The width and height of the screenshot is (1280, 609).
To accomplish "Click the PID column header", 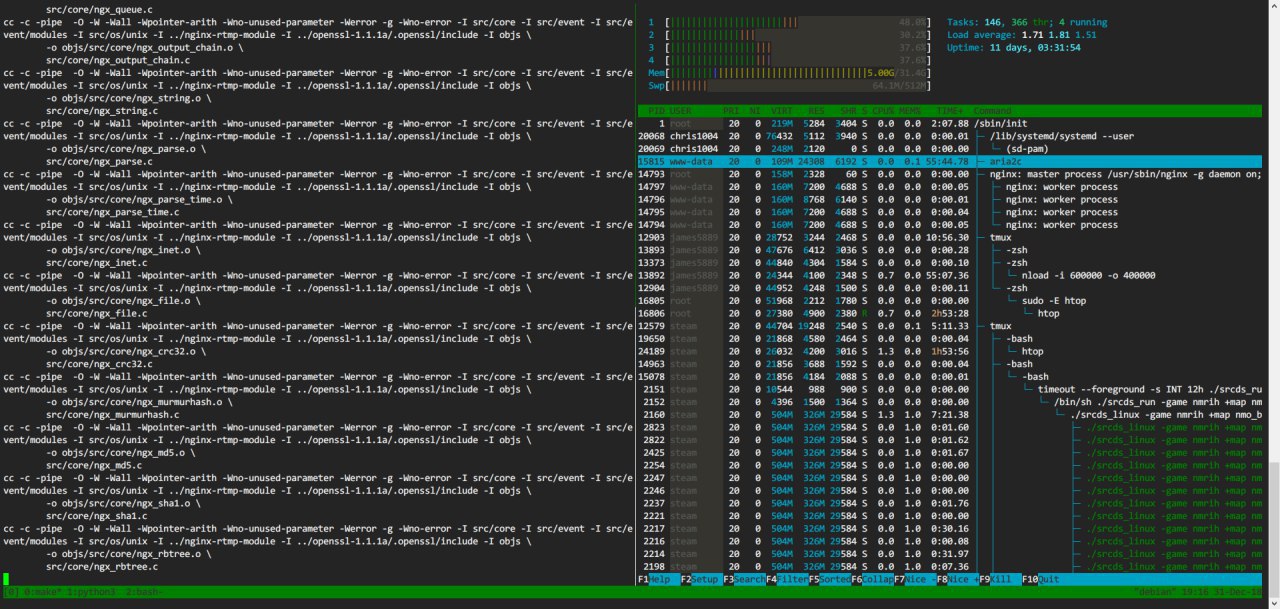I will 655,110.
